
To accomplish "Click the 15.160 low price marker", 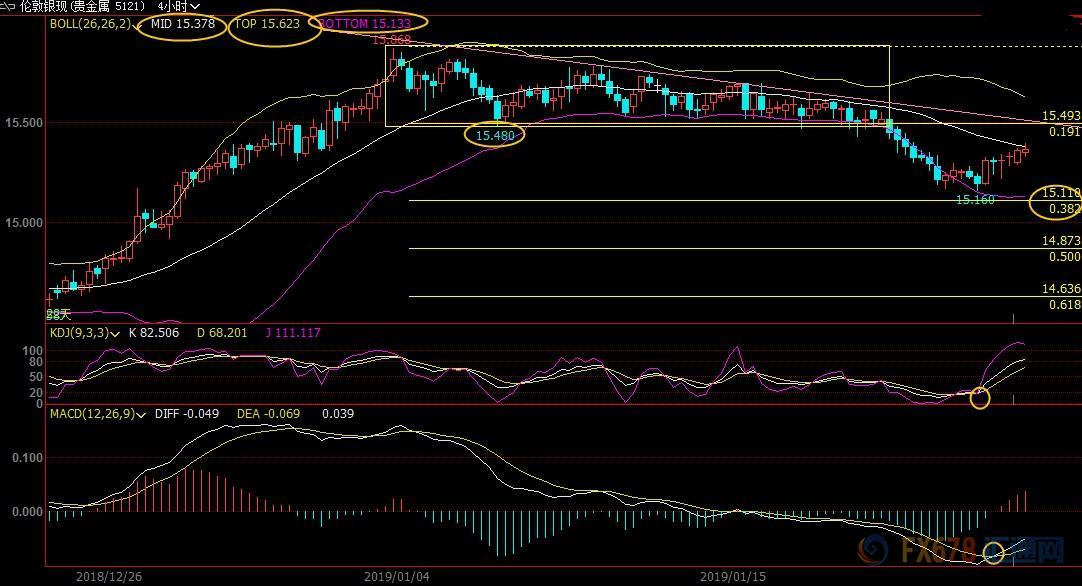I will [975, 200].
